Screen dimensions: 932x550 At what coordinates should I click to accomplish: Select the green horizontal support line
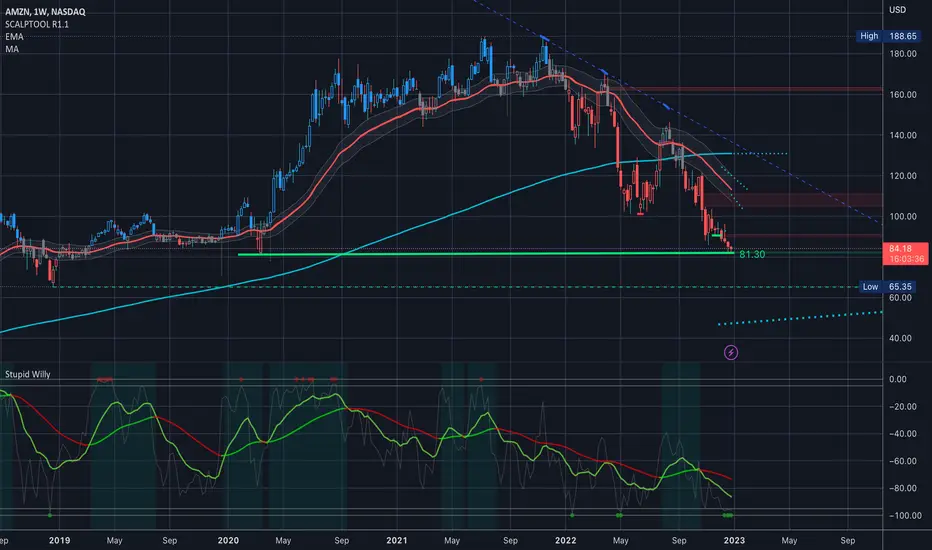coord(486,254)
